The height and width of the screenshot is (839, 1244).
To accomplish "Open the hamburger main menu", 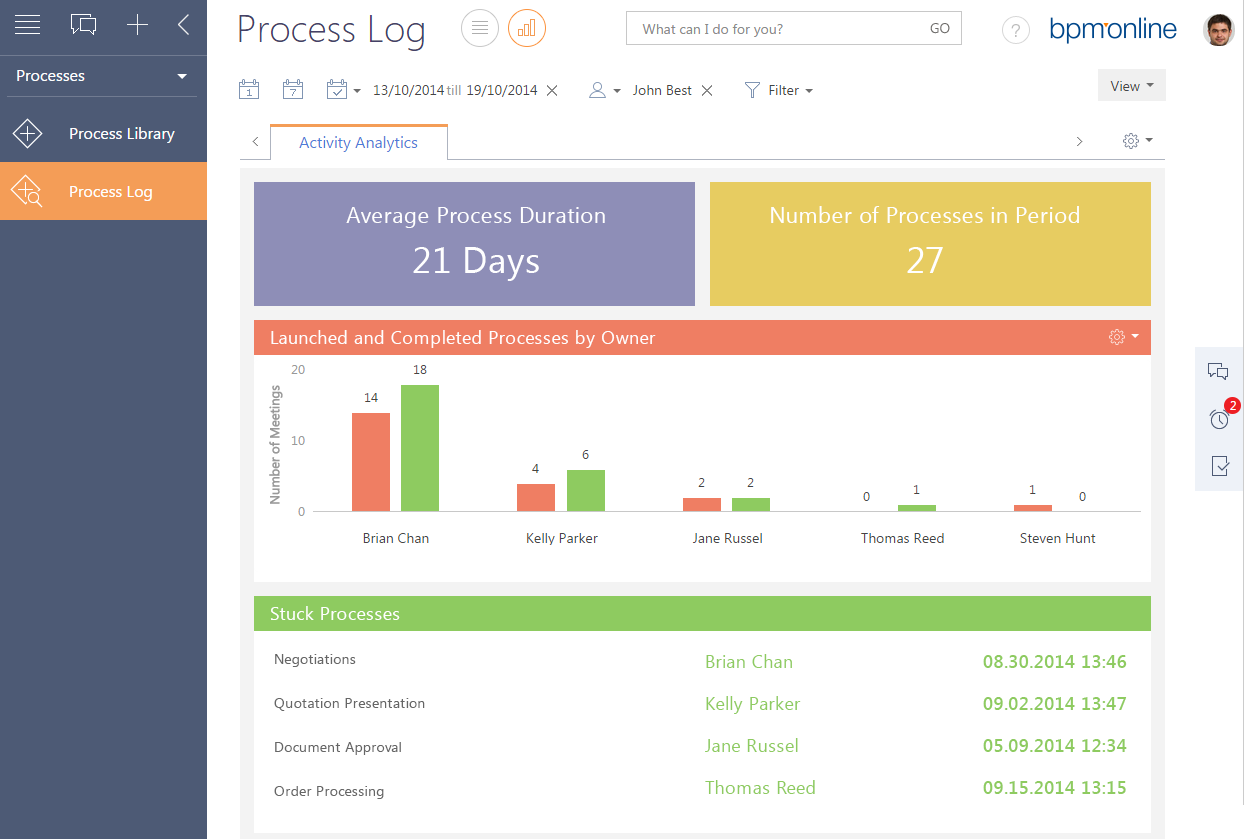I will coord(28,26).
